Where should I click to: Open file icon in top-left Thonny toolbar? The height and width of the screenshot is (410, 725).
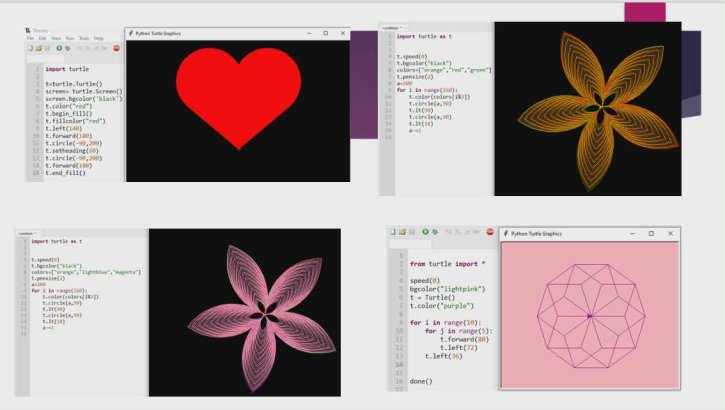coord(39,48)
